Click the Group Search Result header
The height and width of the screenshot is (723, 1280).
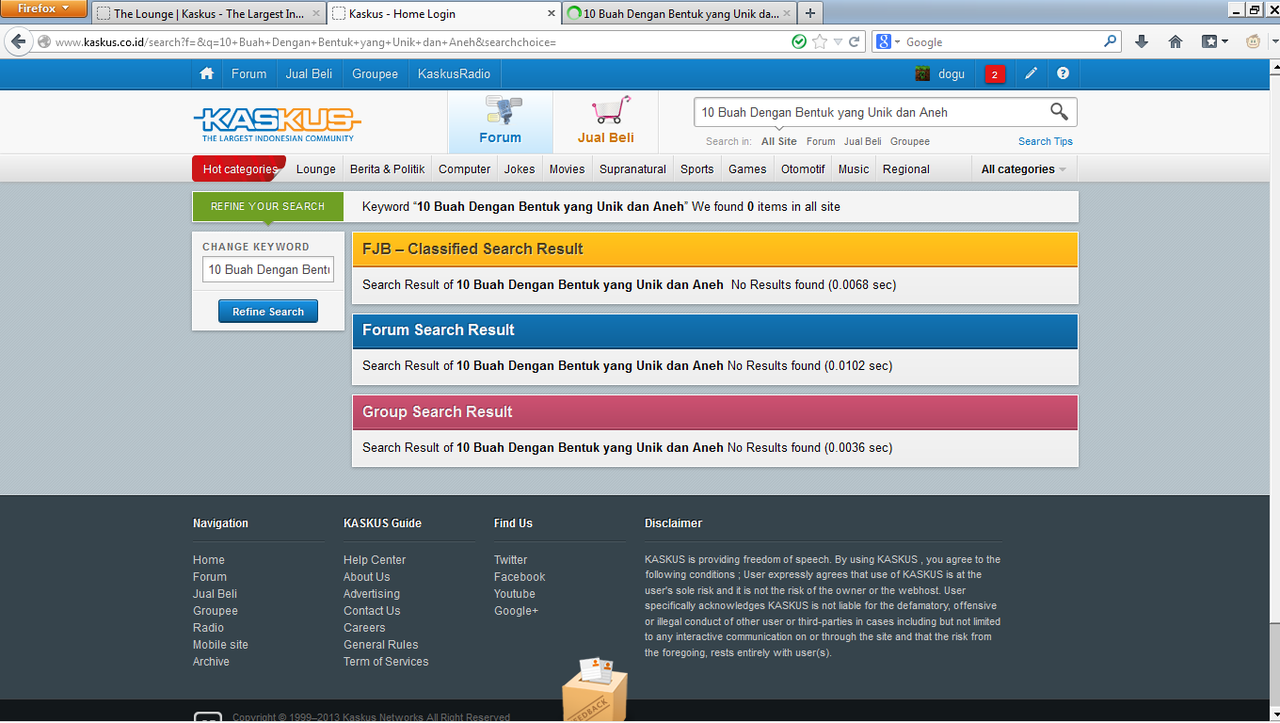pos(715,412)
